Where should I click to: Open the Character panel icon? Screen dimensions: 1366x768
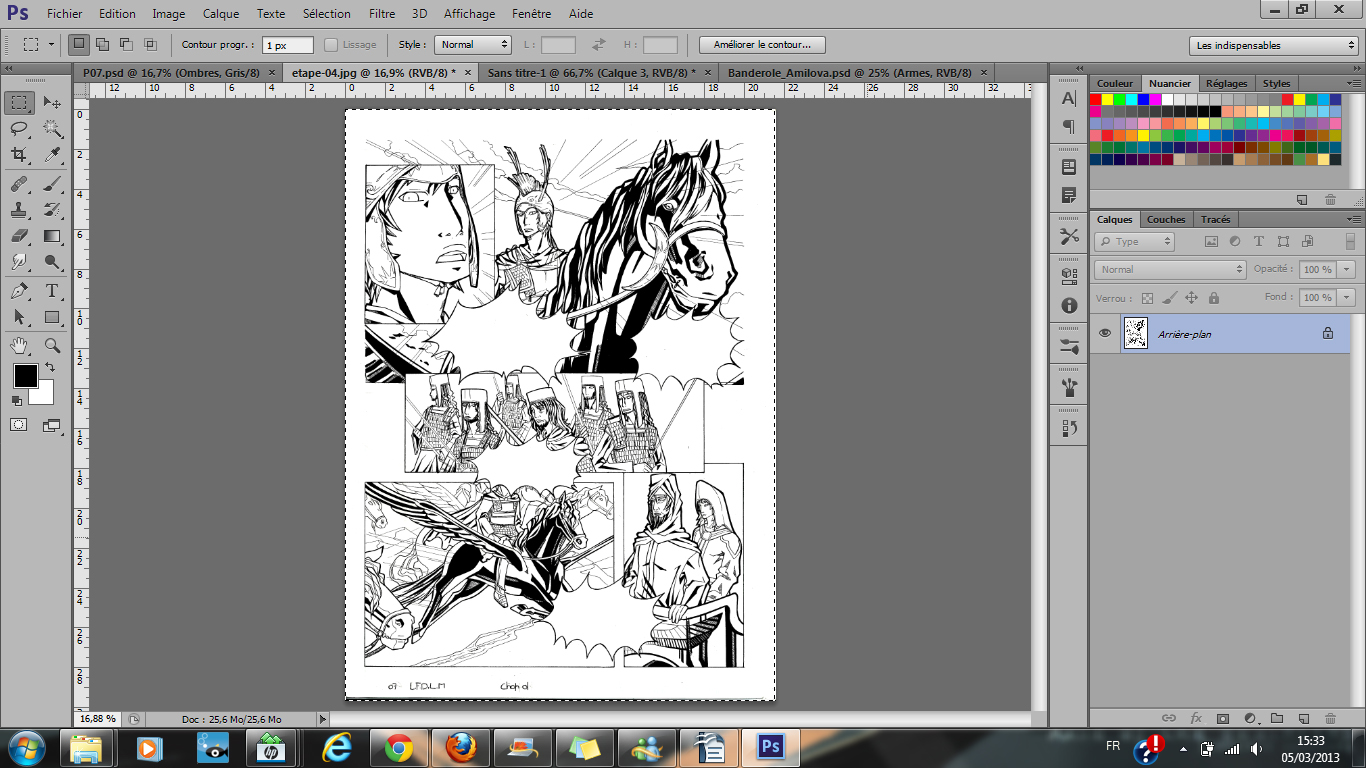point(1069,98)
